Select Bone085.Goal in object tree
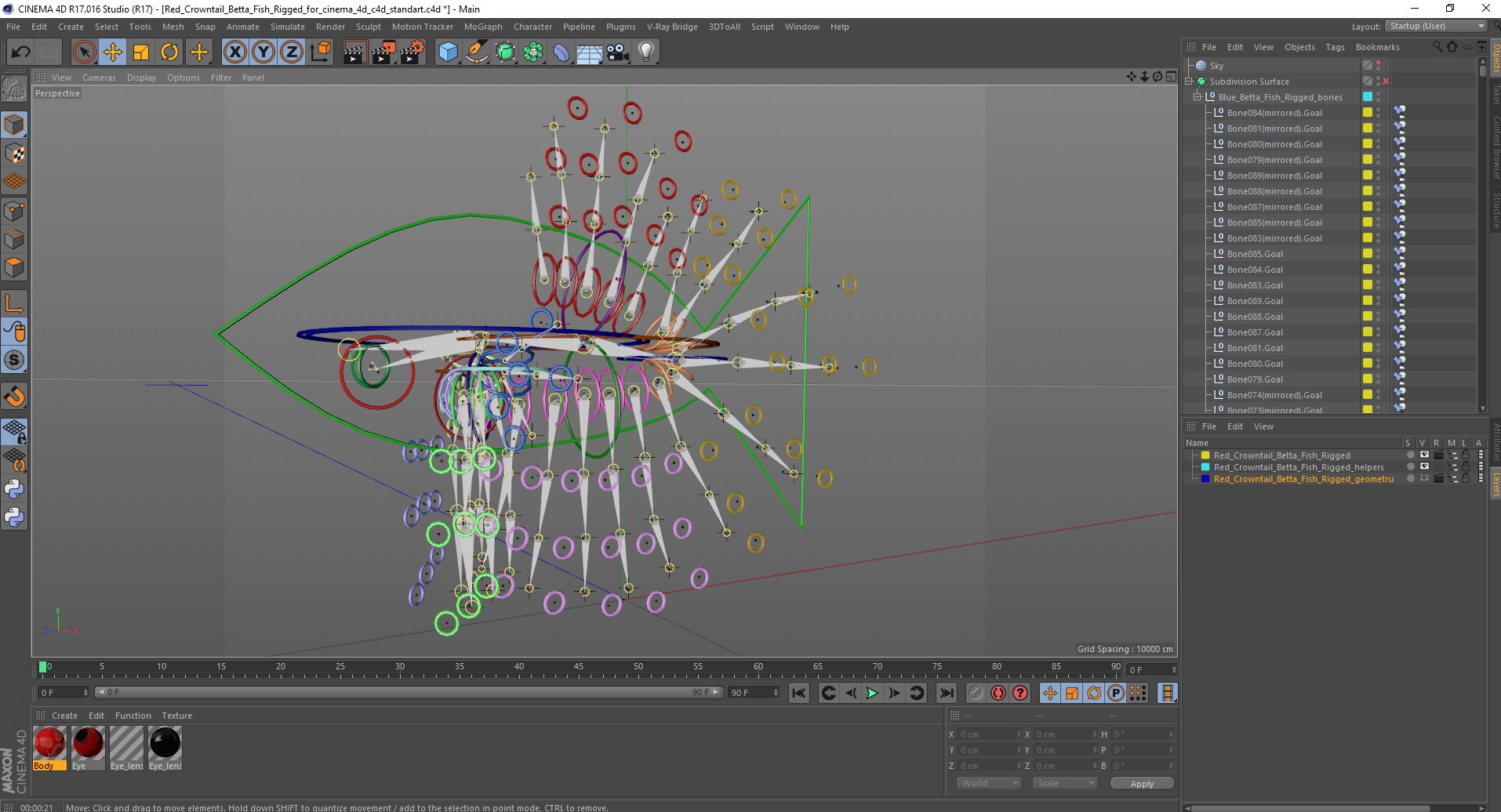This screenshot has width=1501, height=812. [x=1255, y=254]
